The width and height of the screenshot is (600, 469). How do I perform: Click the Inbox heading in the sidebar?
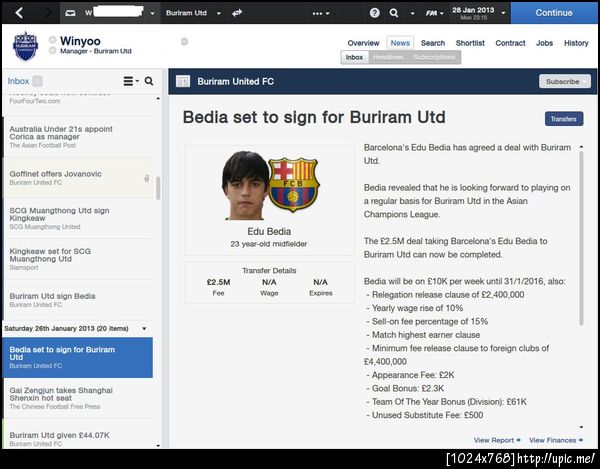18,81
